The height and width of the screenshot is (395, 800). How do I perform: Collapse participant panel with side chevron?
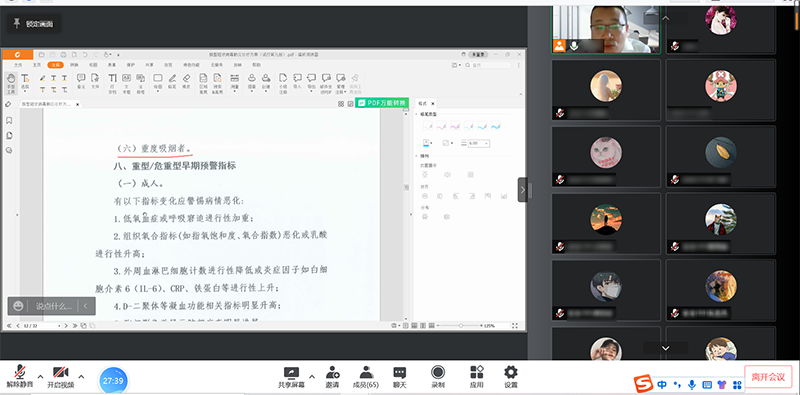[x=522, y=190]
